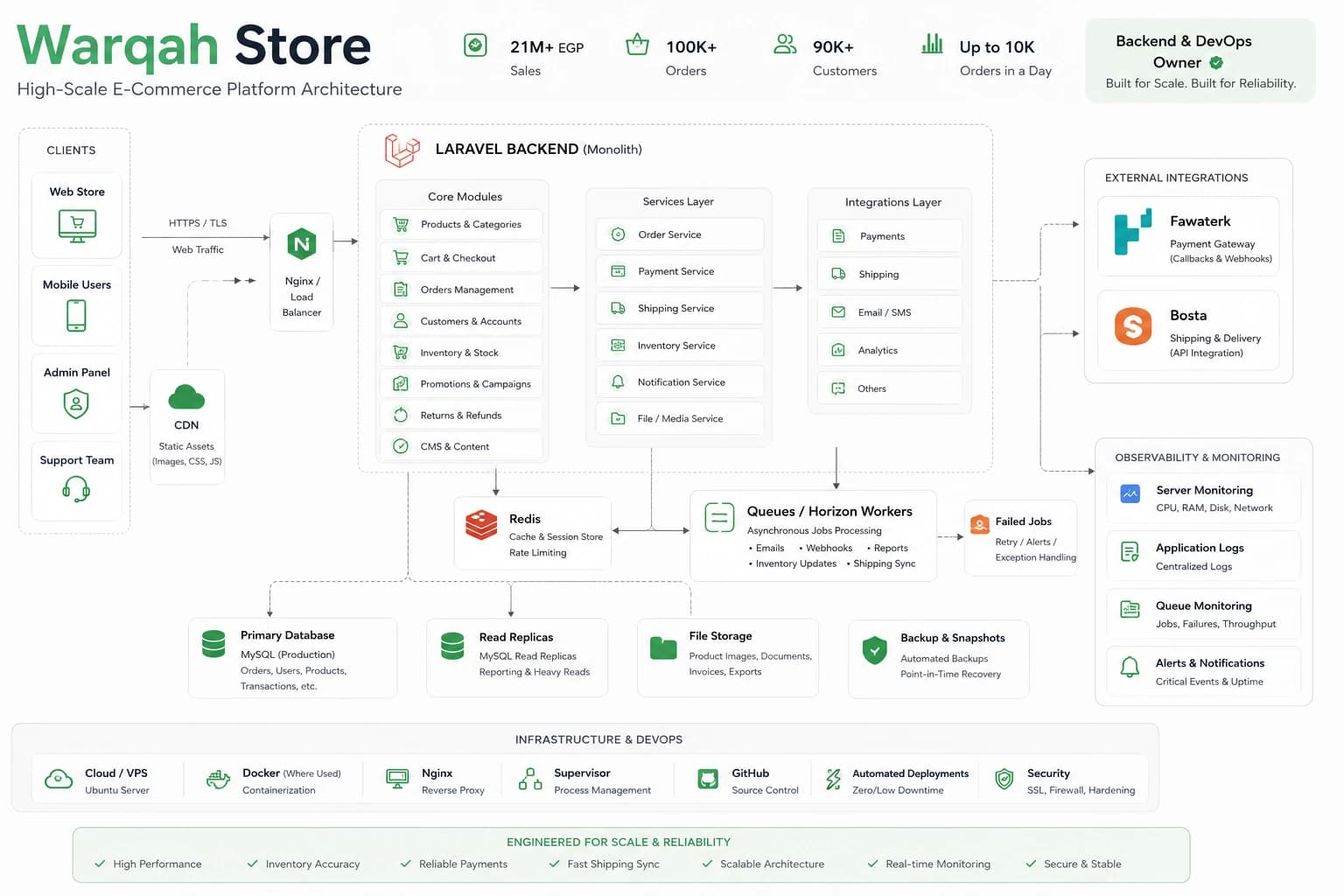Image resolution: width=1344 pixels, height=896 pixels.
Task: Click the Nginx hexagon logo
Action: (302, 244)
